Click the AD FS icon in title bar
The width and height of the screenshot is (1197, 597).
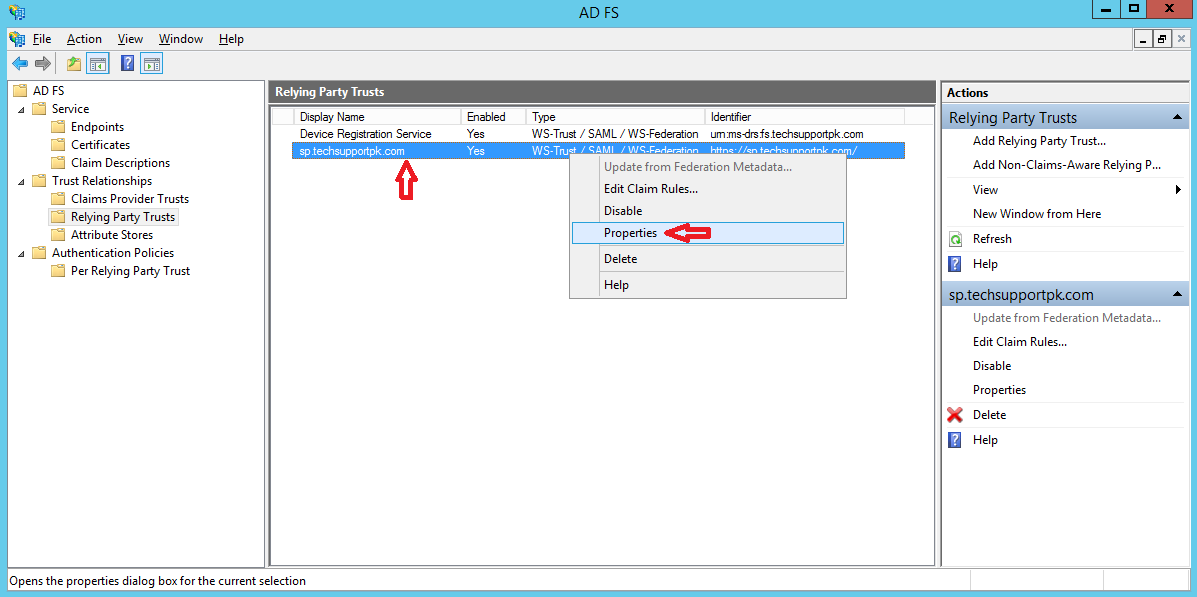[x=15, y=11]
